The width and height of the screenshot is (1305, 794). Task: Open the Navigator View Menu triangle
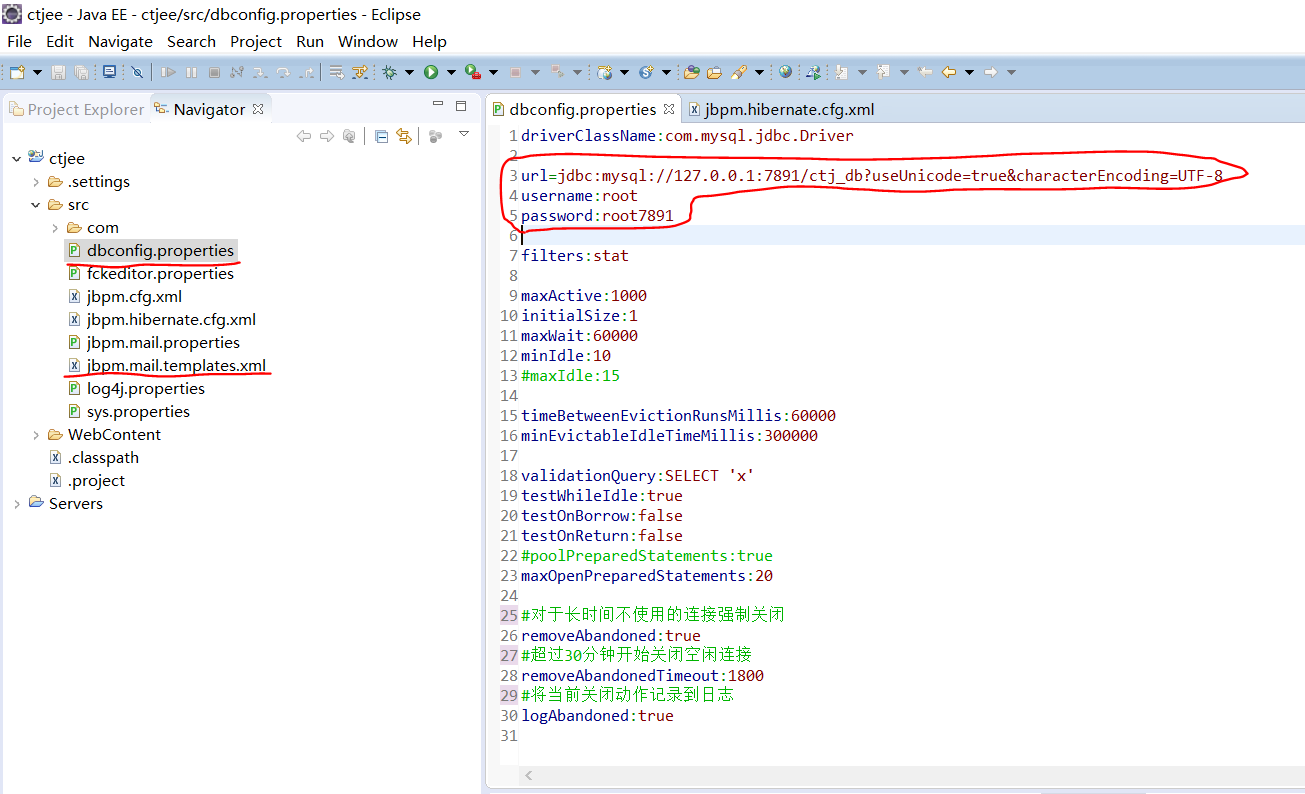(x=464, y=133)
